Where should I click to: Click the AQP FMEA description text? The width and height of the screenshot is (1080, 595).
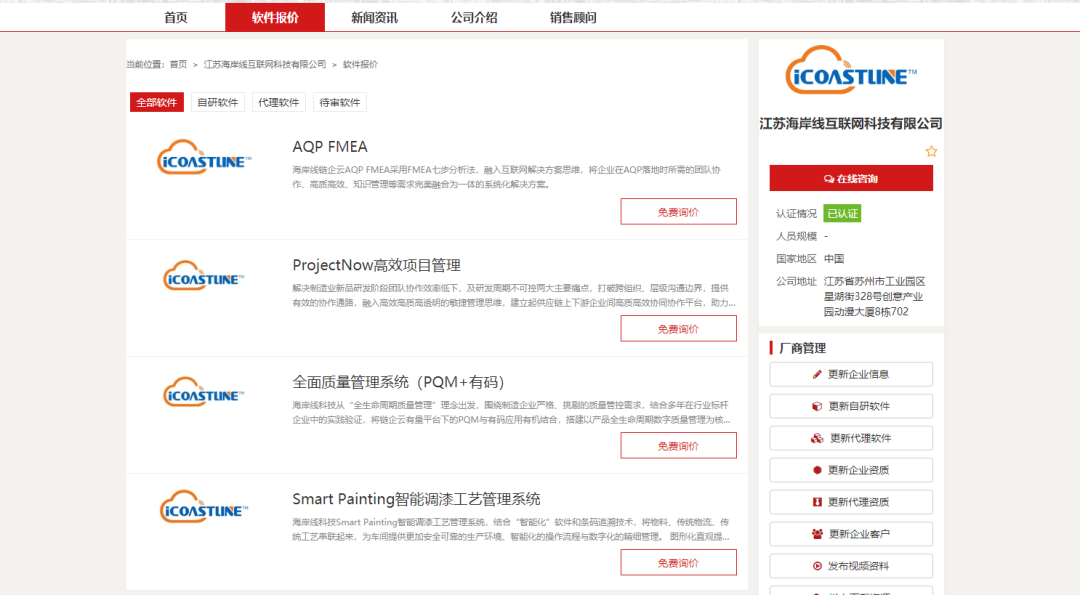[x=506, y=177]
